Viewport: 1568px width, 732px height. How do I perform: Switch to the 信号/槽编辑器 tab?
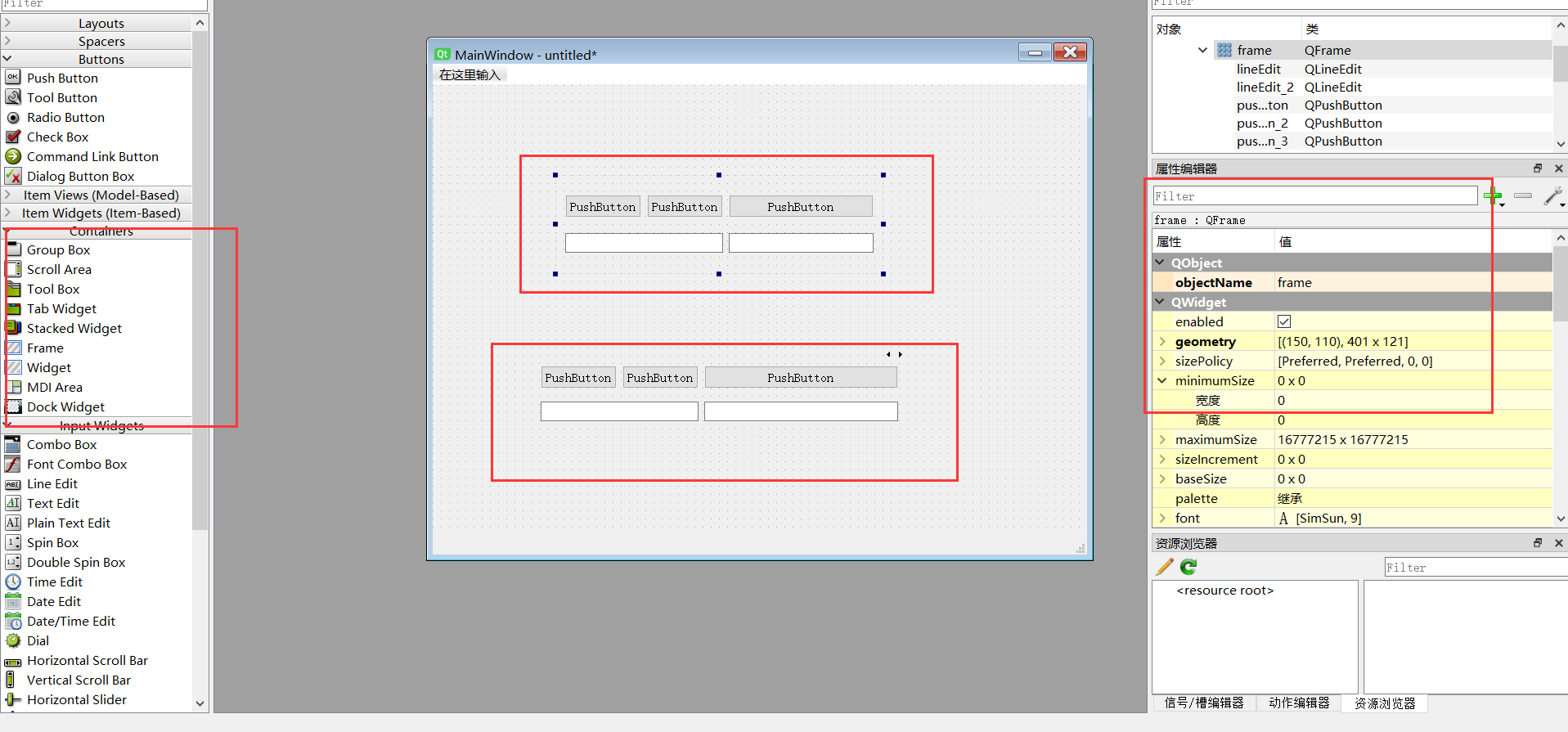(x=1204, y=703)
